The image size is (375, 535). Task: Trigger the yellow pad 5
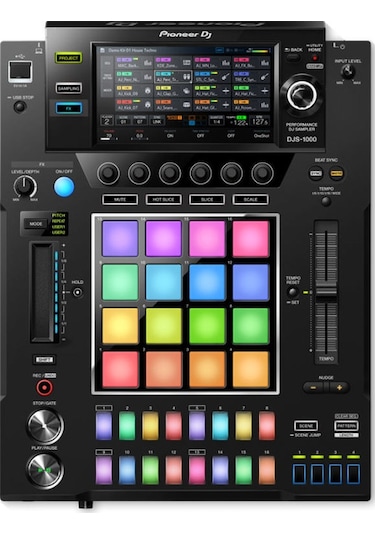click(x=120, y=326)
